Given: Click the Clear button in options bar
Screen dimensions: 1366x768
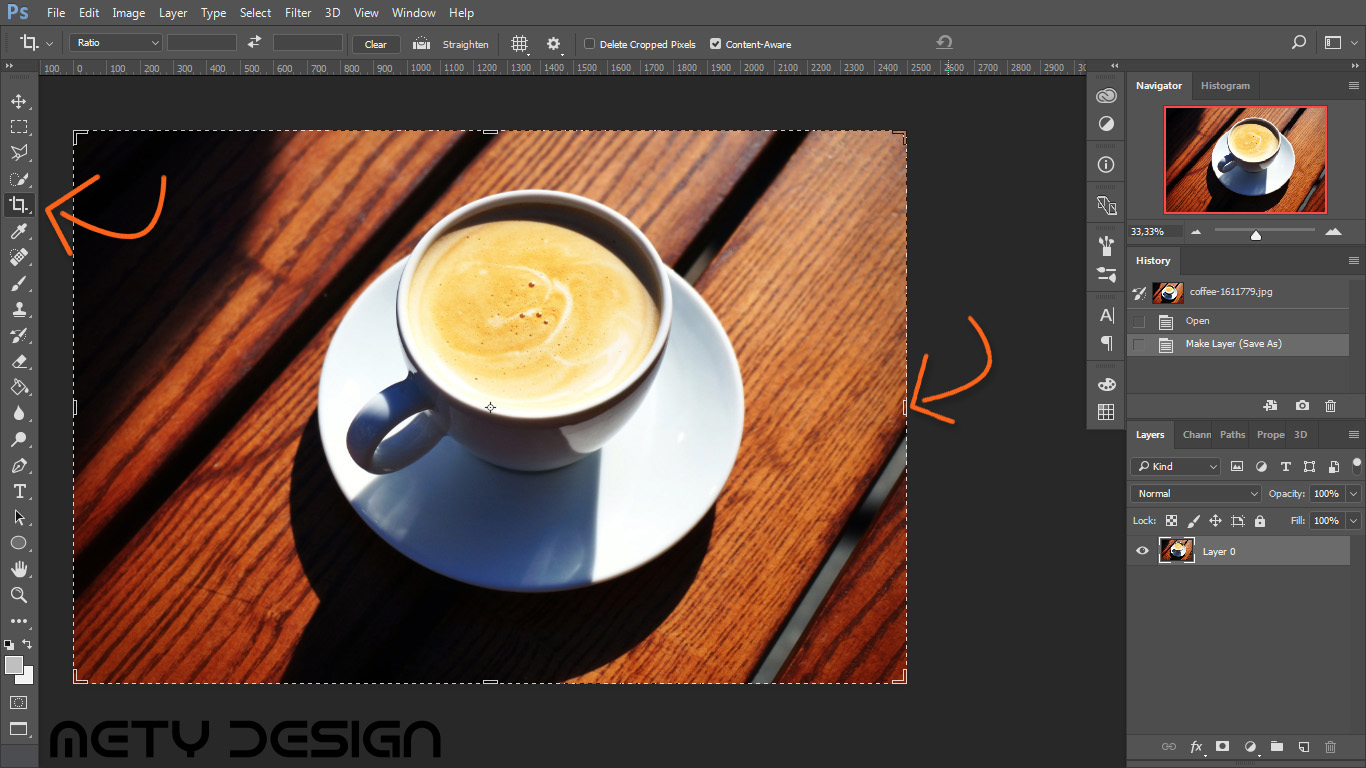Looking at the screenshot, I should (376, 44).
